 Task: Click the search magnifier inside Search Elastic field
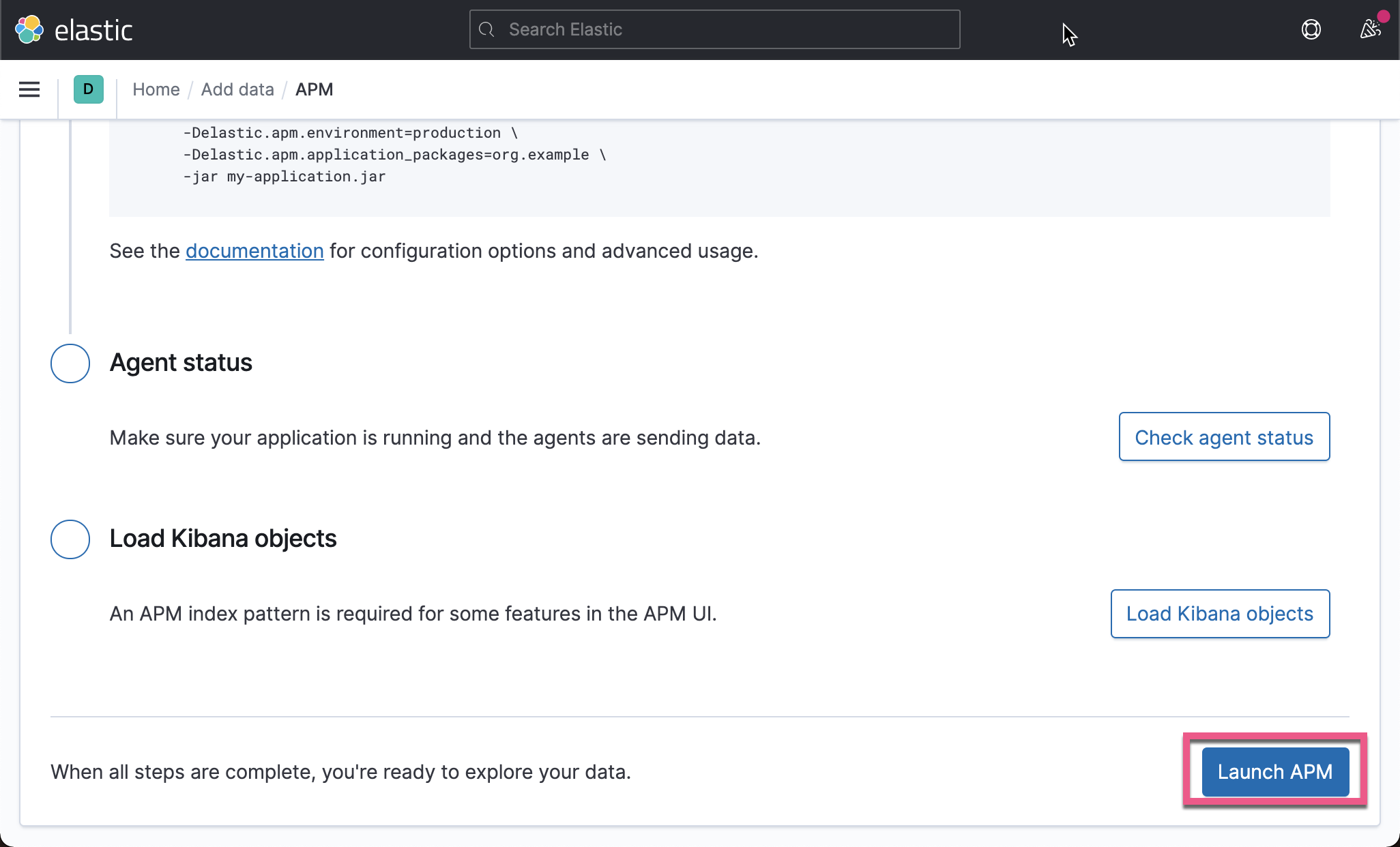tap(486, 29)
